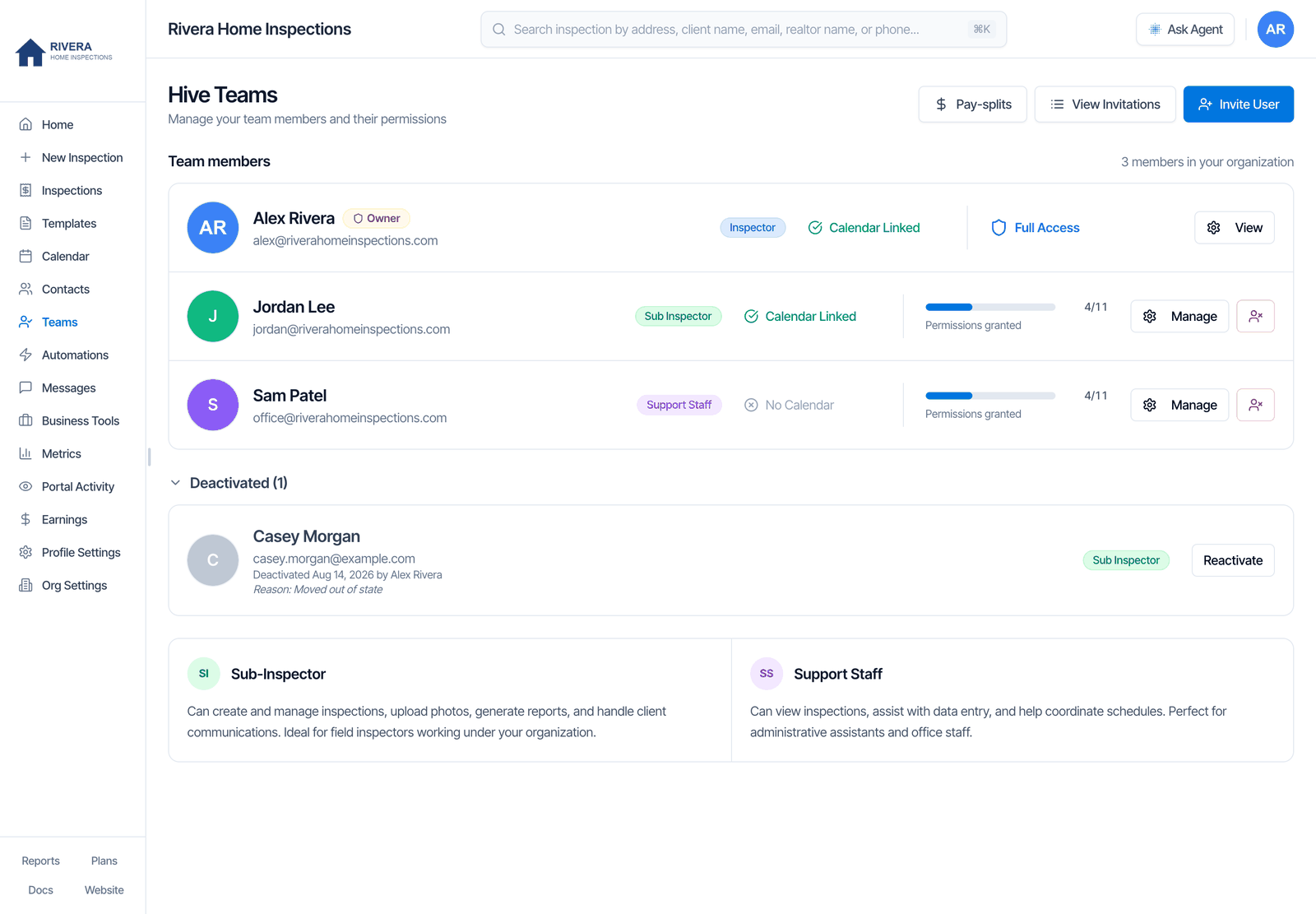Viewport: 1316px width, 914px height.
Task: Click the search magnifier icon
Action: pyautogui.click(x=499, y=30)
